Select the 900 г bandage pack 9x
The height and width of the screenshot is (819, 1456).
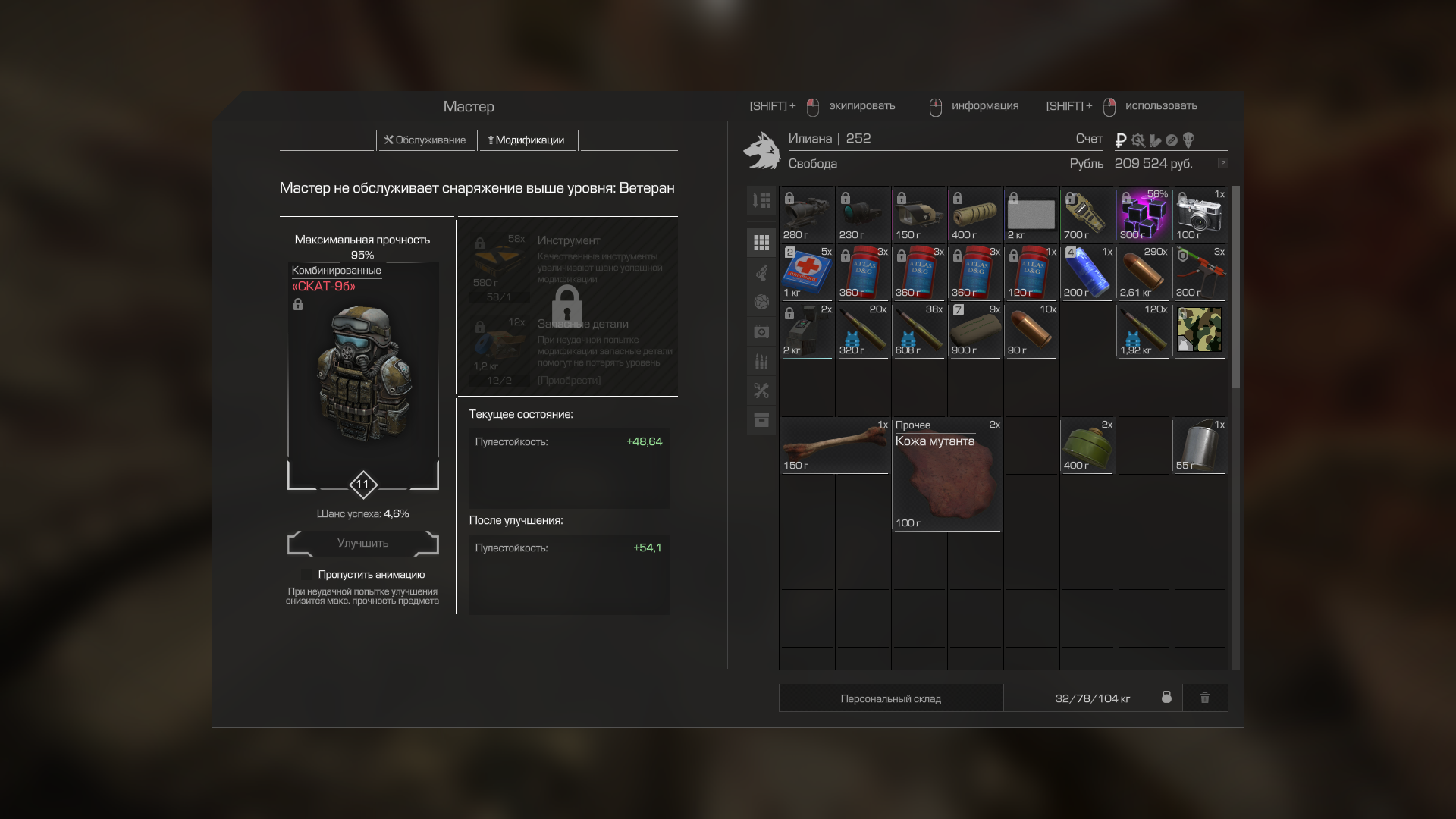975,330
